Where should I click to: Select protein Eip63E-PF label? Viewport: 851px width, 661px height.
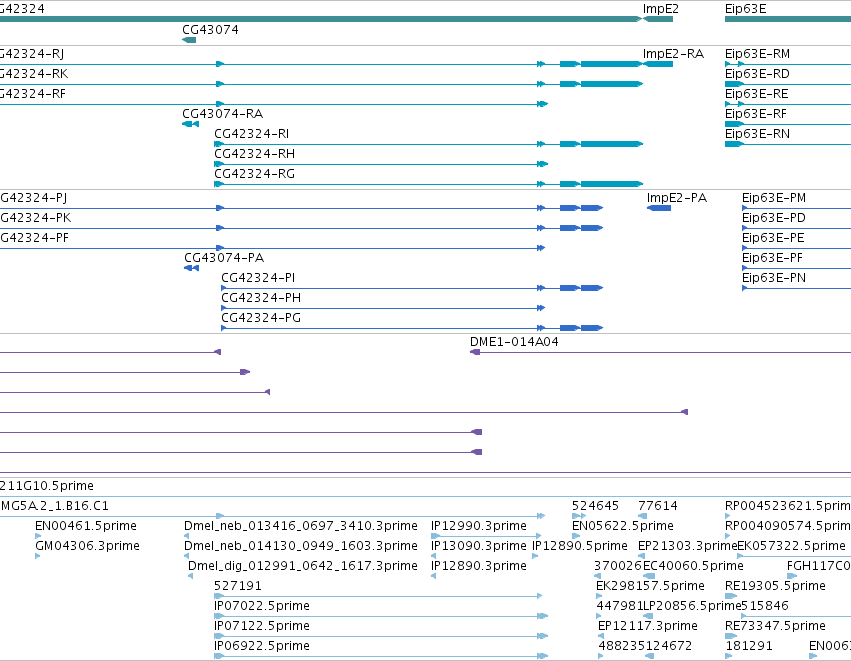[772, 258]
